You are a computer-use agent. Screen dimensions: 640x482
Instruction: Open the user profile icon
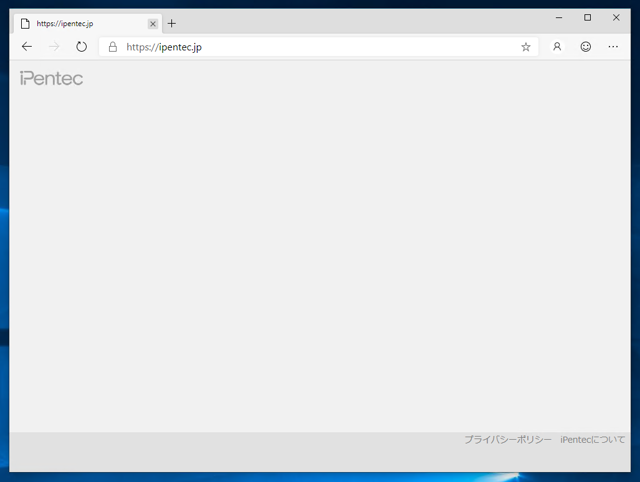557,47
